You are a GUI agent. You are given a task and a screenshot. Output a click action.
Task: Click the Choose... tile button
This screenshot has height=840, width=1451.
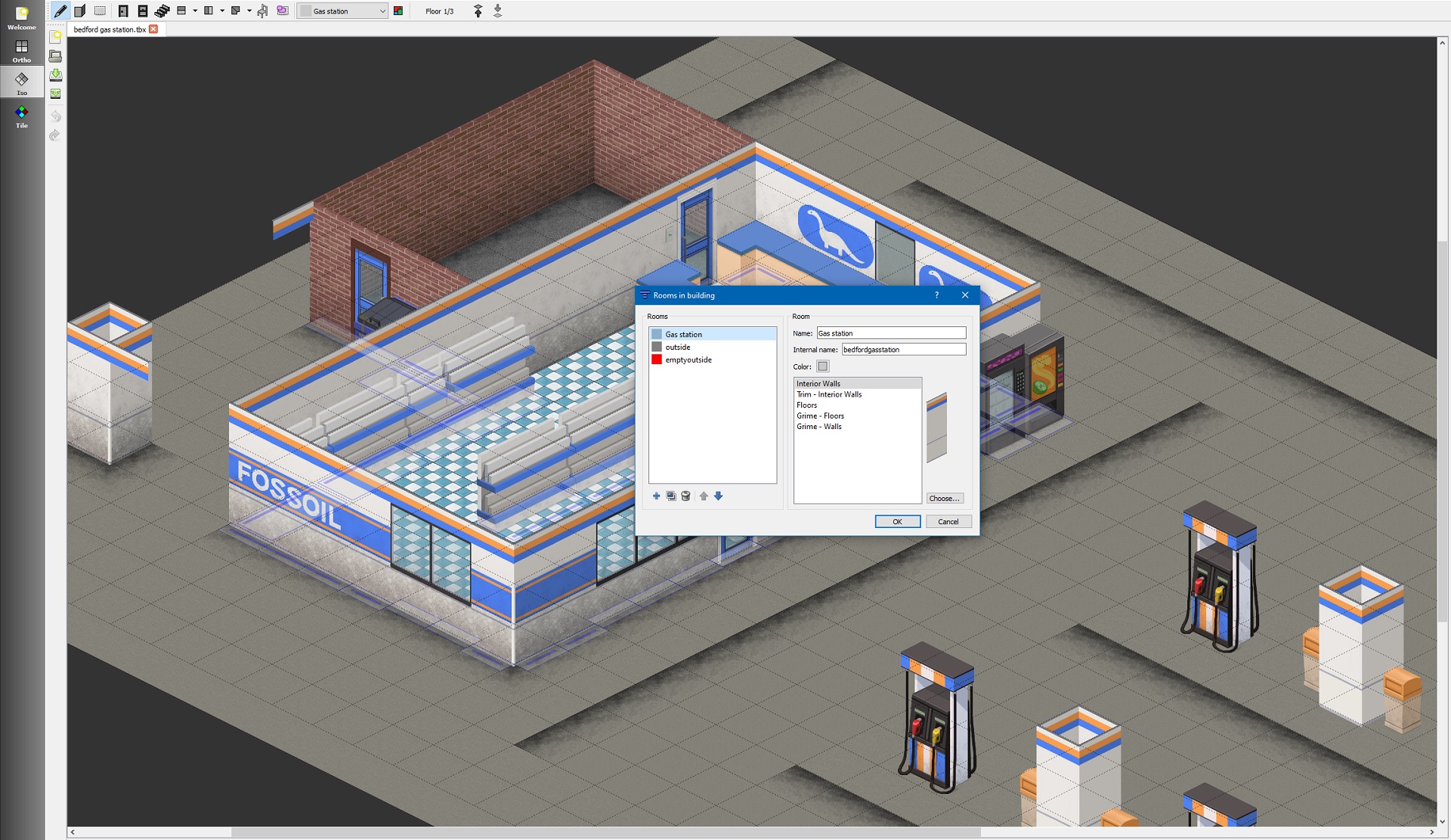tap(944, 499)
